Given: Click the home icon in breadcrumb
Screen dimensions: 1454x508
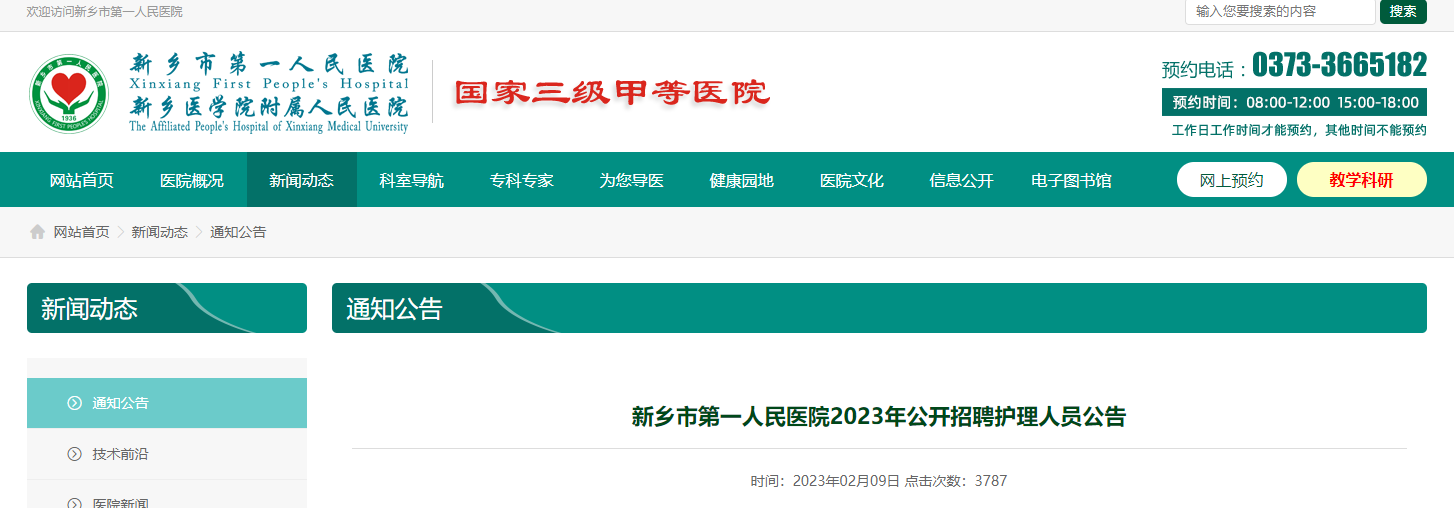Looking at the screenshot, I should pos(37,232).
